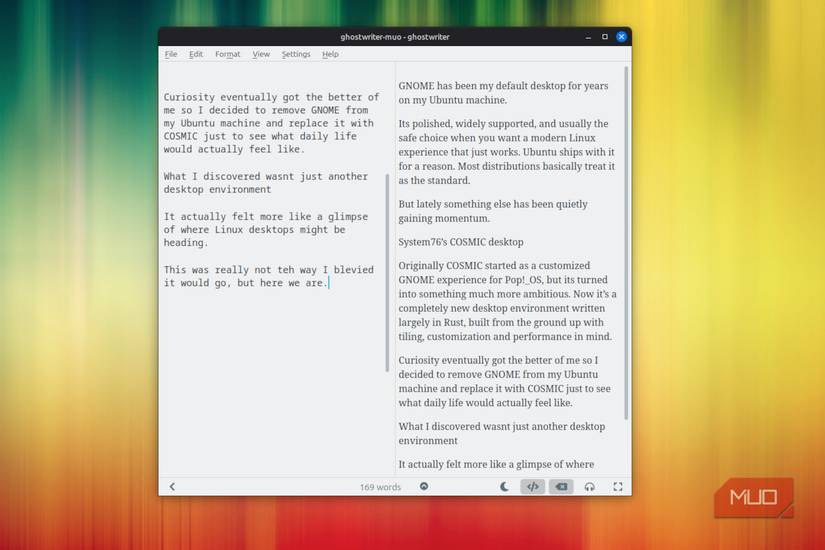Click the window title "ghostwriter-muo - ghostwriter"
This screenshot has width=825, height=550.
tap(395, 37)
